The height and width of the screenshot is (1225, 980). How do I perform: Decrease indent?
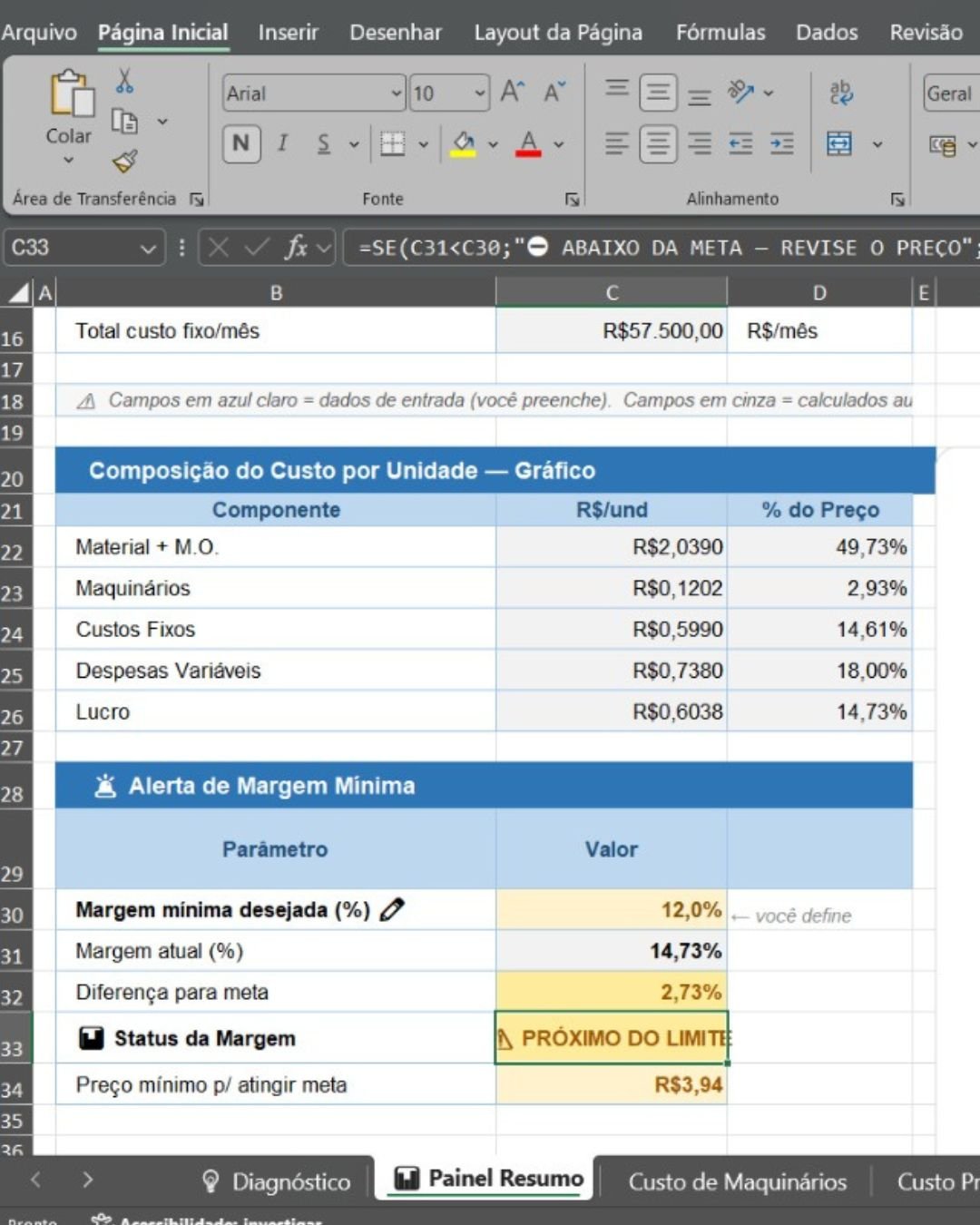pyautogui.click(x=741, y=143)
